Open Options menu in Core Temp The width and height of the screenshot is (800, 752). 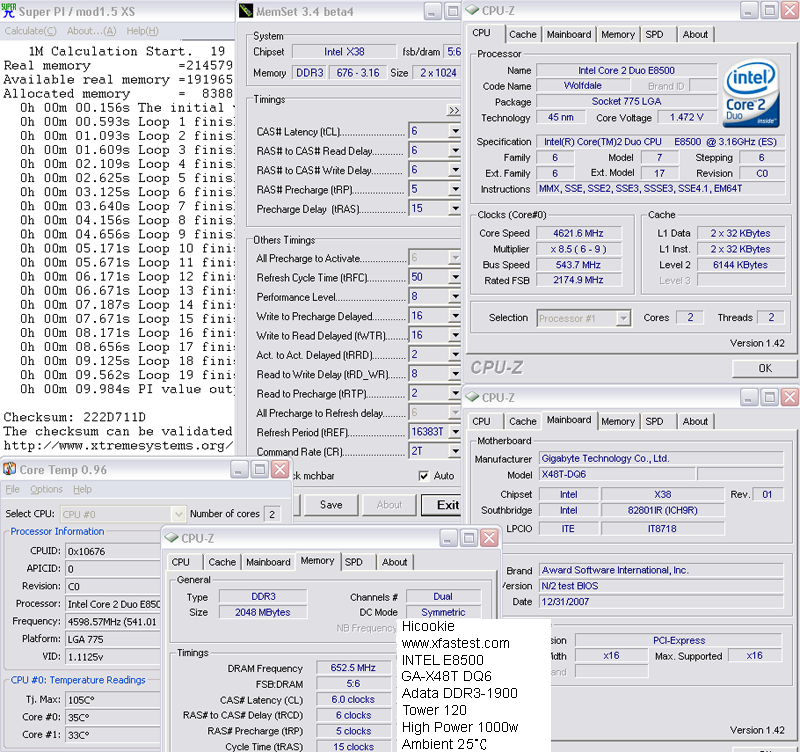point(46,489)
